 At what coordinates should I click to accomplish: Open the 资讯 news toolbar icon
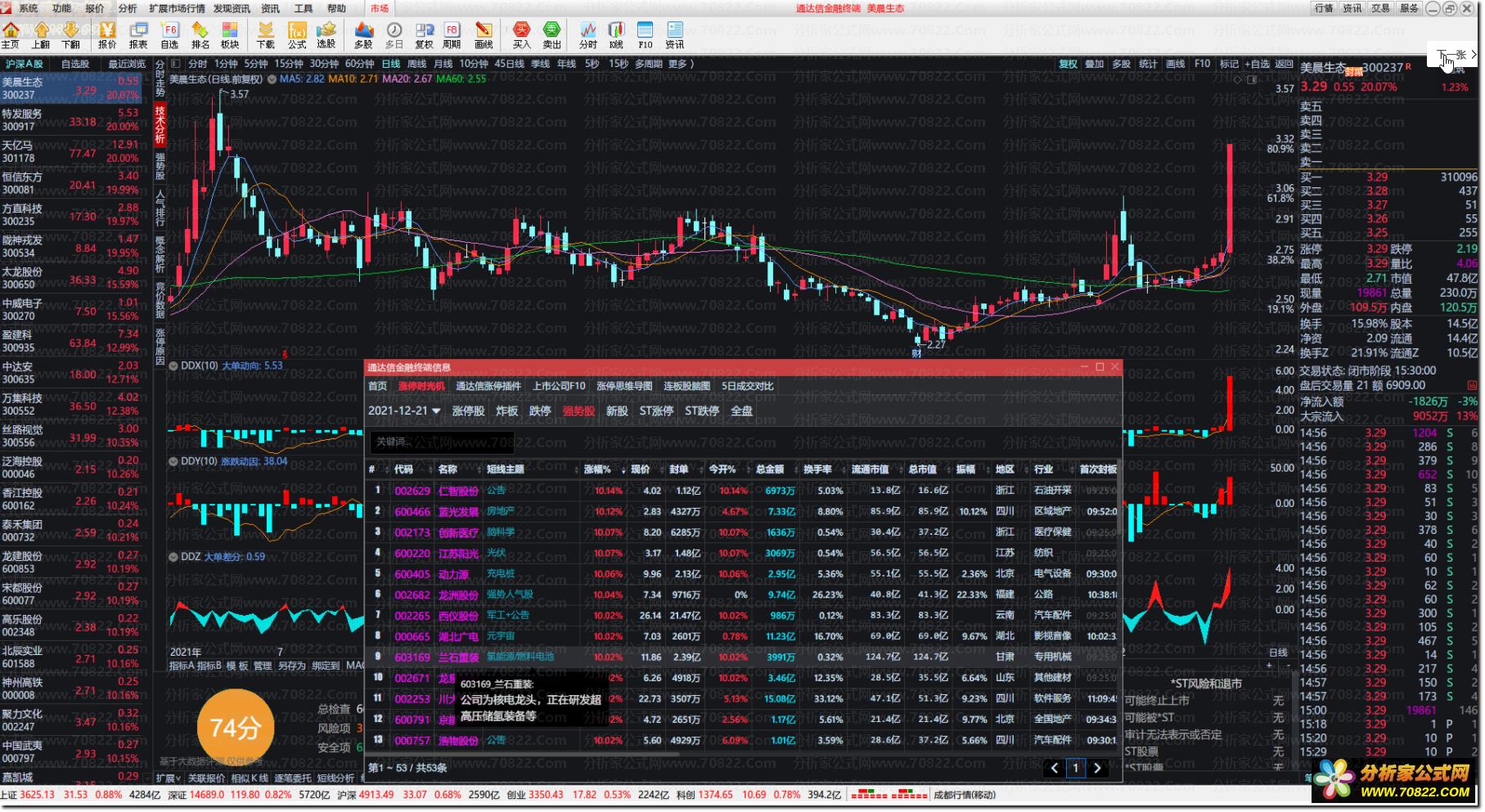[675, 35]
